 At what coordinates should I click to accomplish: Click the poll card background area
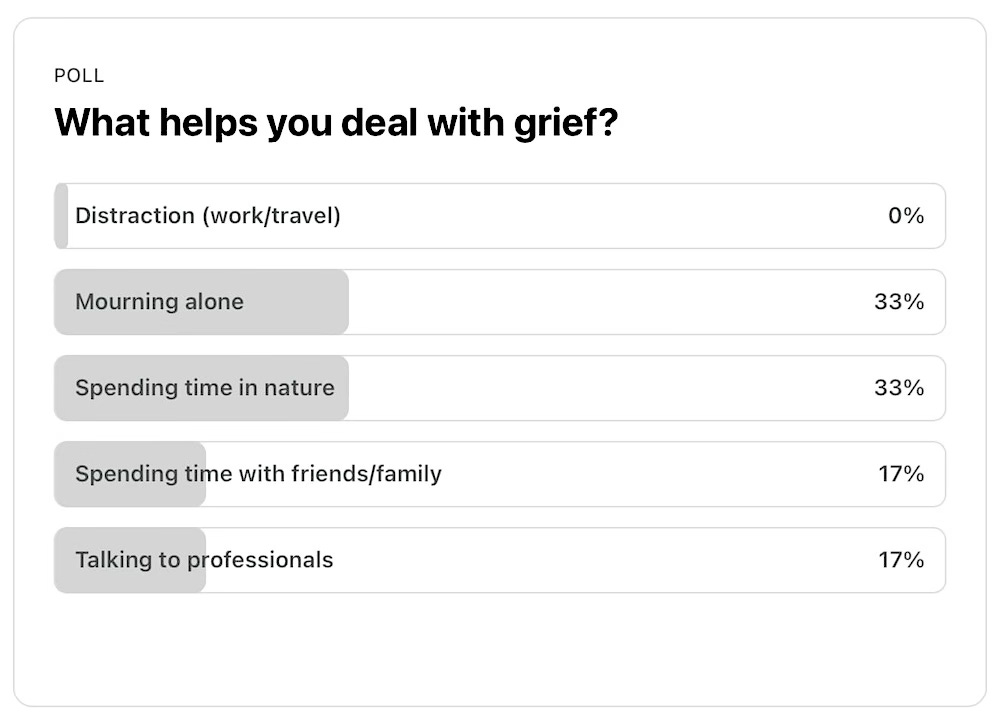500,650
